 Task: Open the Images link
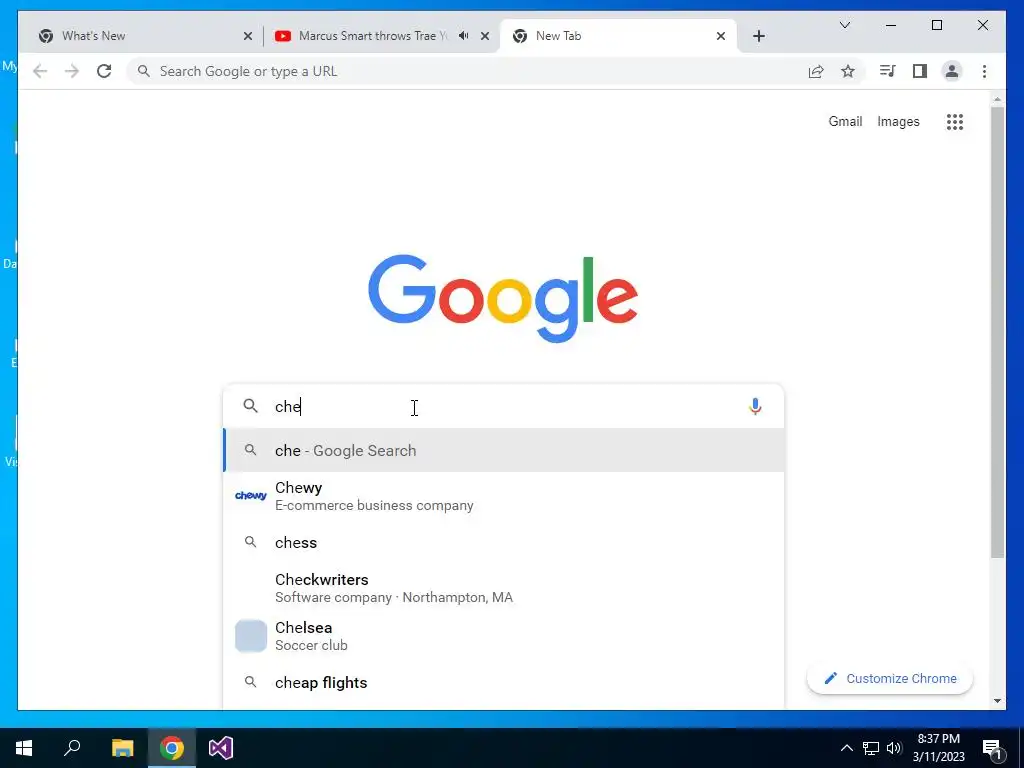point(898,121)
